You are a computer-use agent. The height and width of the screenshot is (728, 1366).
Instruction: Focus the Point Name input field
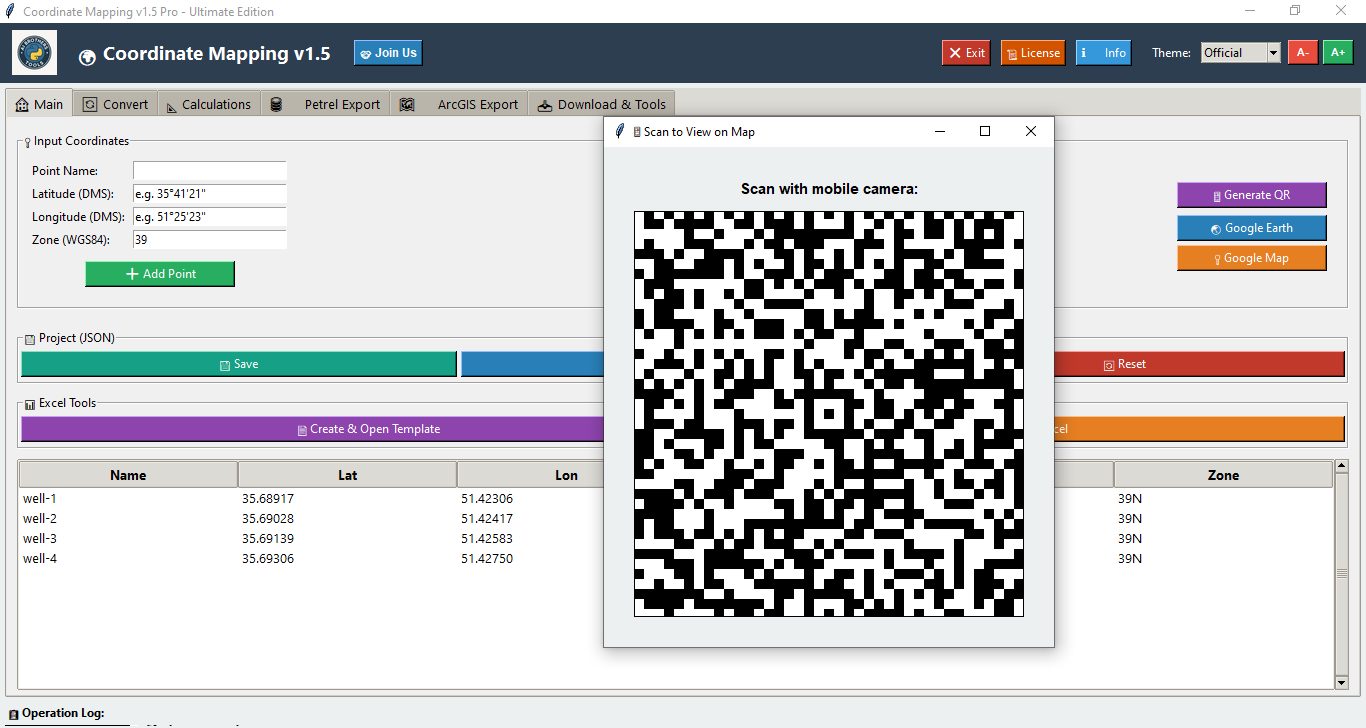point(210,171)
